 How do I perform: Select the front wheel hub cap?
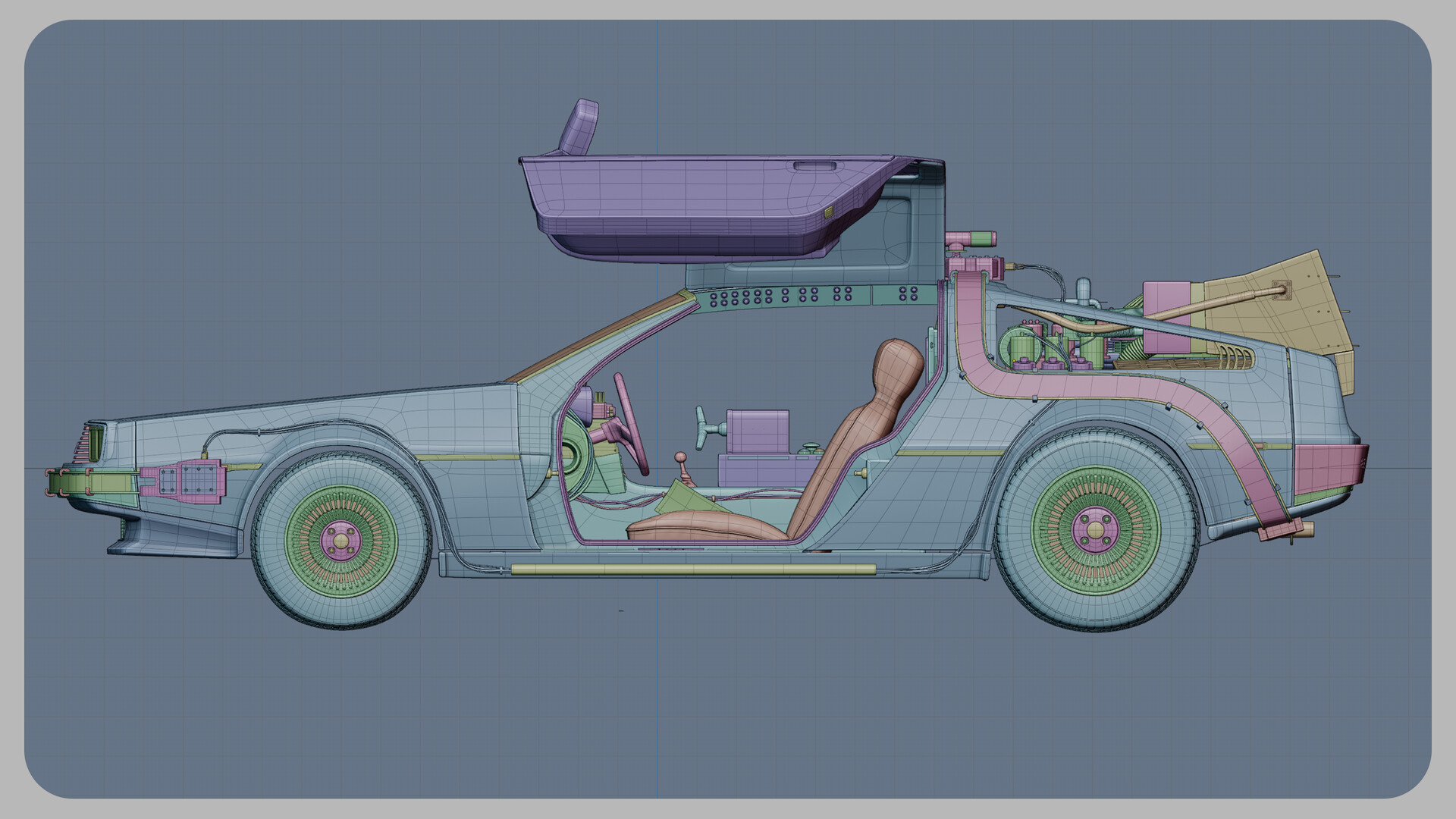tap(340, 539)
